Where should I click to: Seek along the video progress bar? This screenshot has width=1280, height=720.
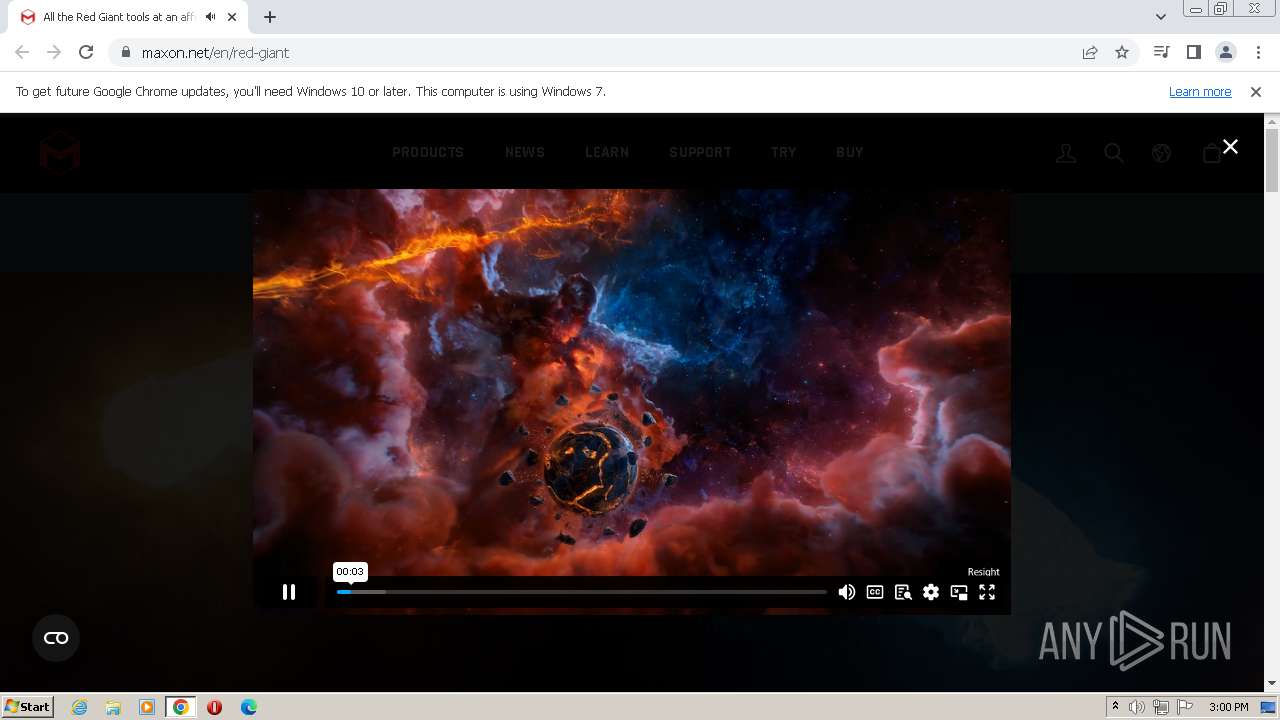click(582, 592)
